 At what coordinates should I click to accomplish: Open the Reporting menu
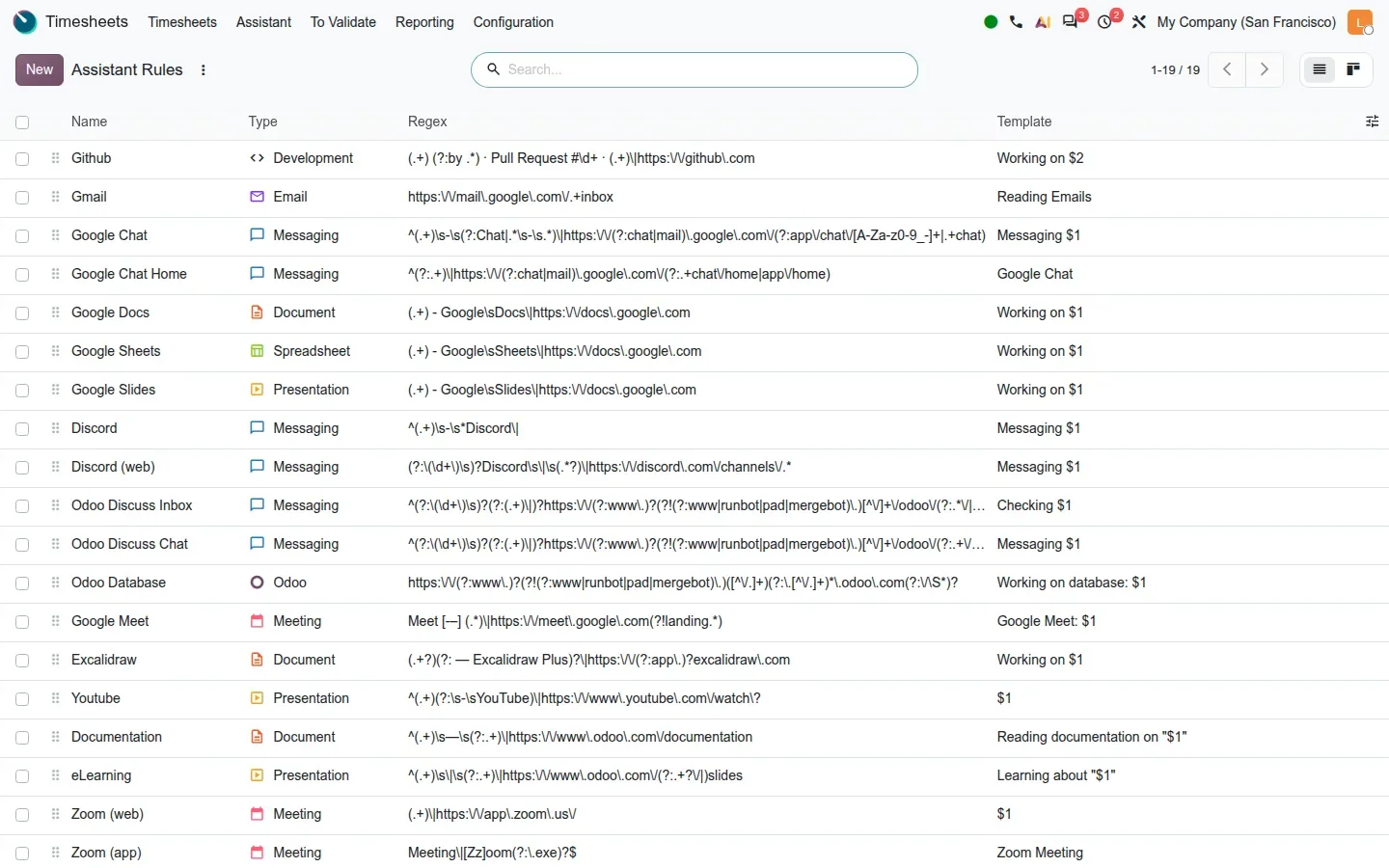pyautogui.click(x=424, y=21)
